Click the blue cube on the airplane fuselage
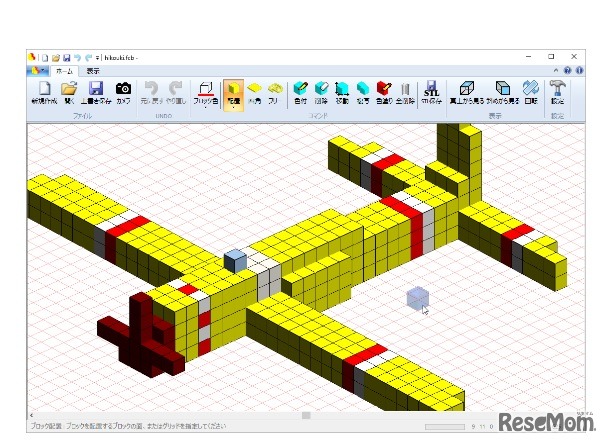The image size is (609, 445). coord(235,261)
